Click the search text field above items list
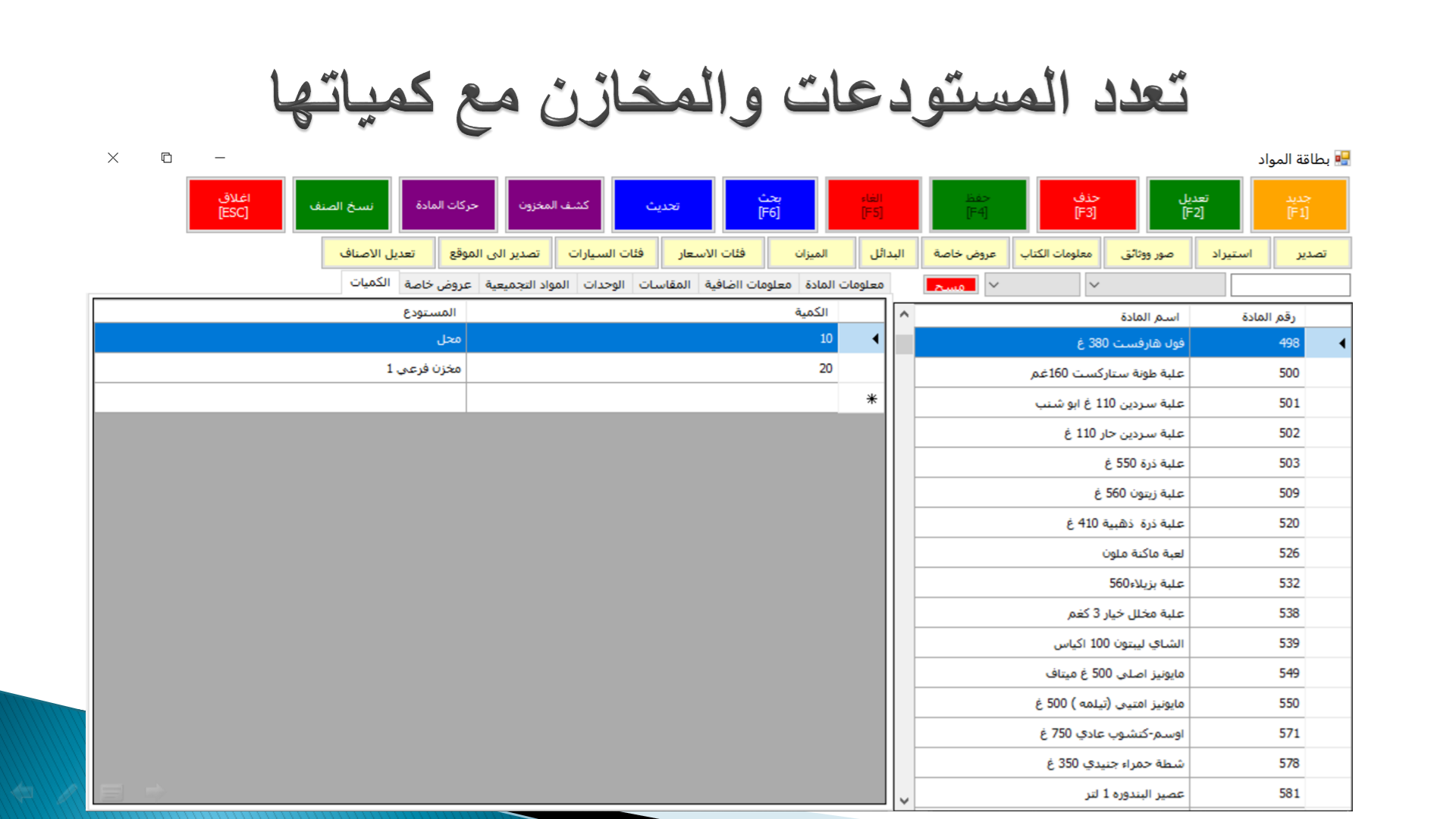 (x=1290, y=285)
